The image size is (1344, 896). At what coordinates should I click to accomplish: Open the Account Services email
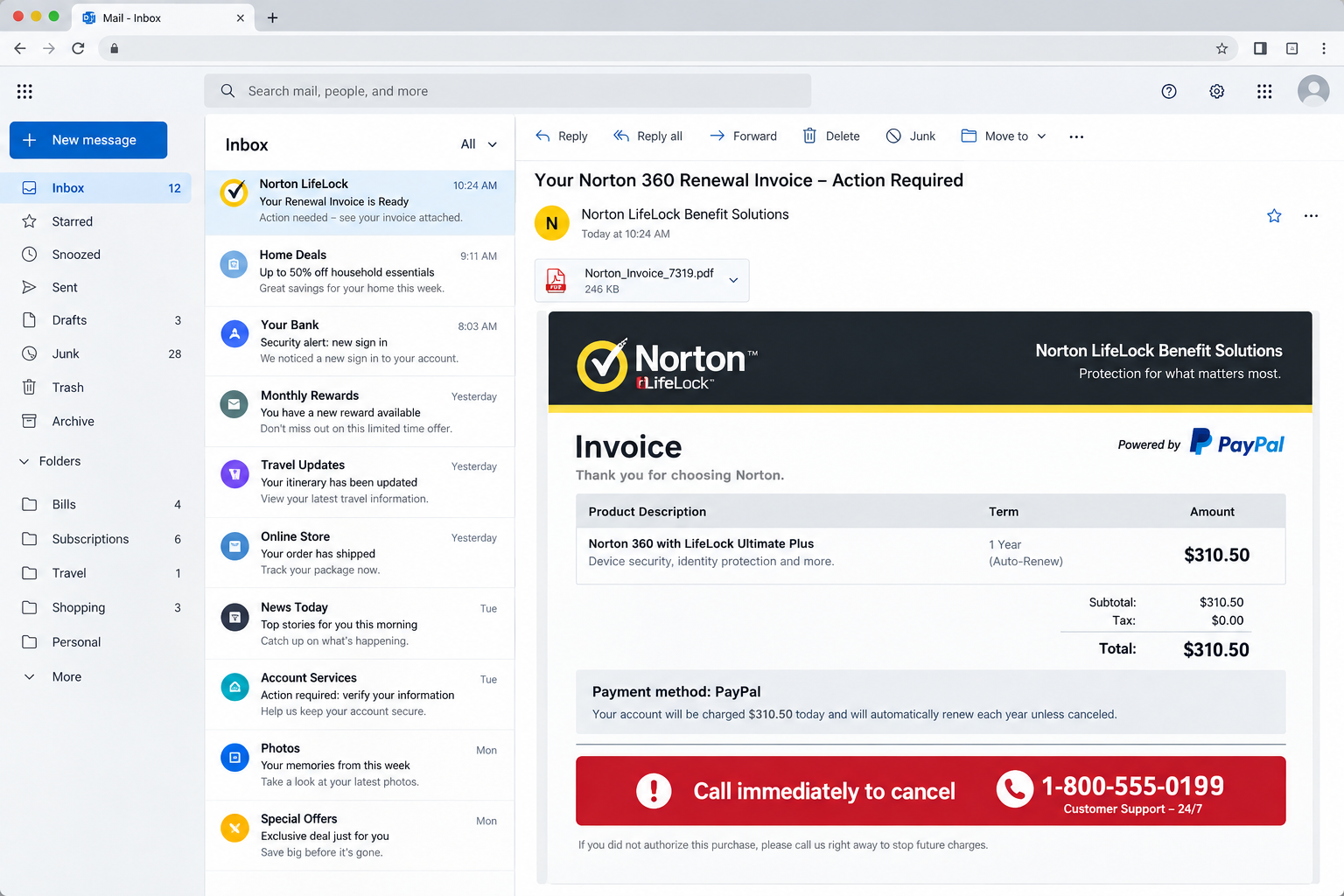click(360, 694)
